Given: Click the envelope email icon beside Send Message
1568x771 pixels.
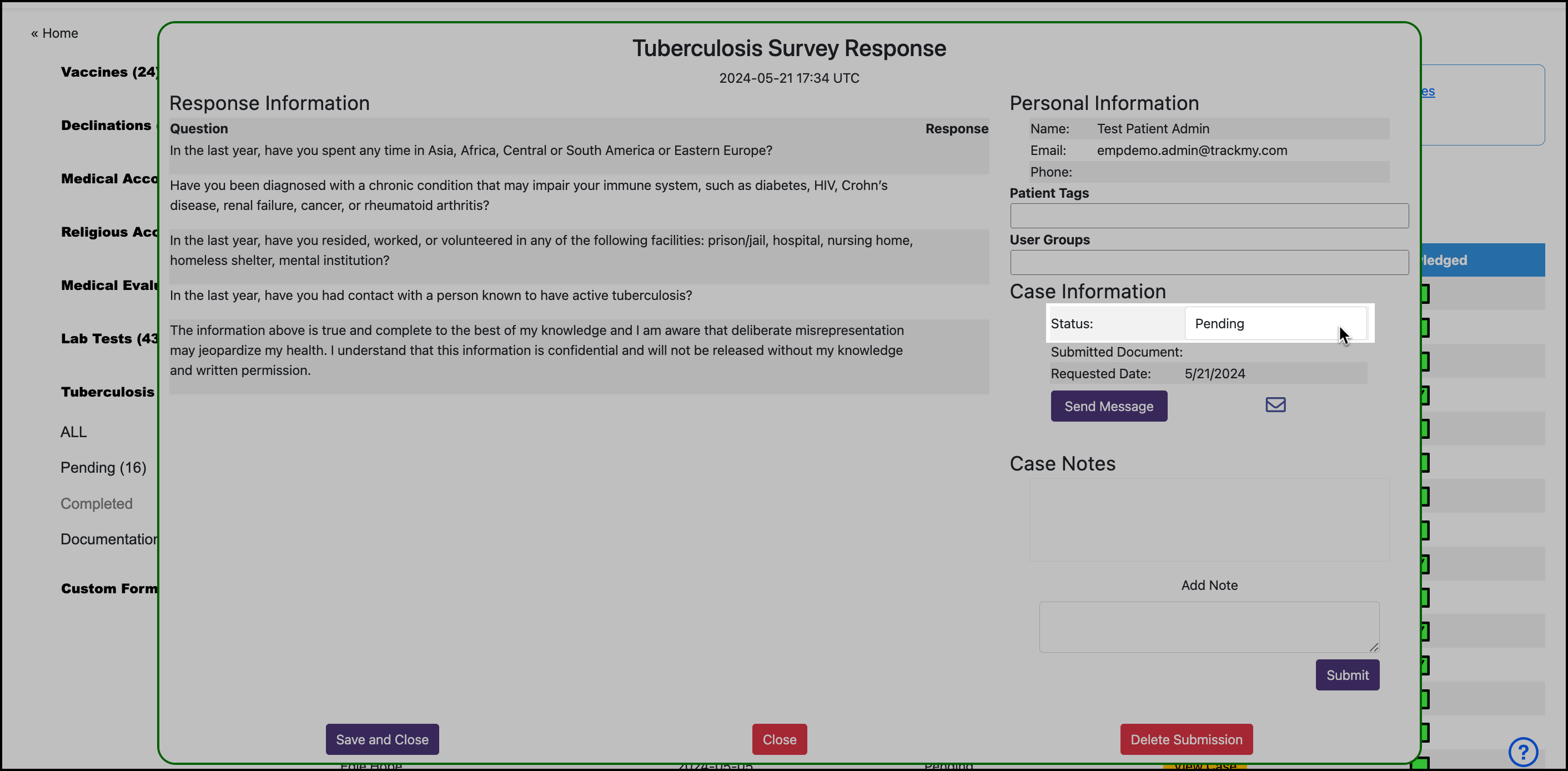Looking at the screenshot, I should pyautogui.click(x=1275, y=404).
